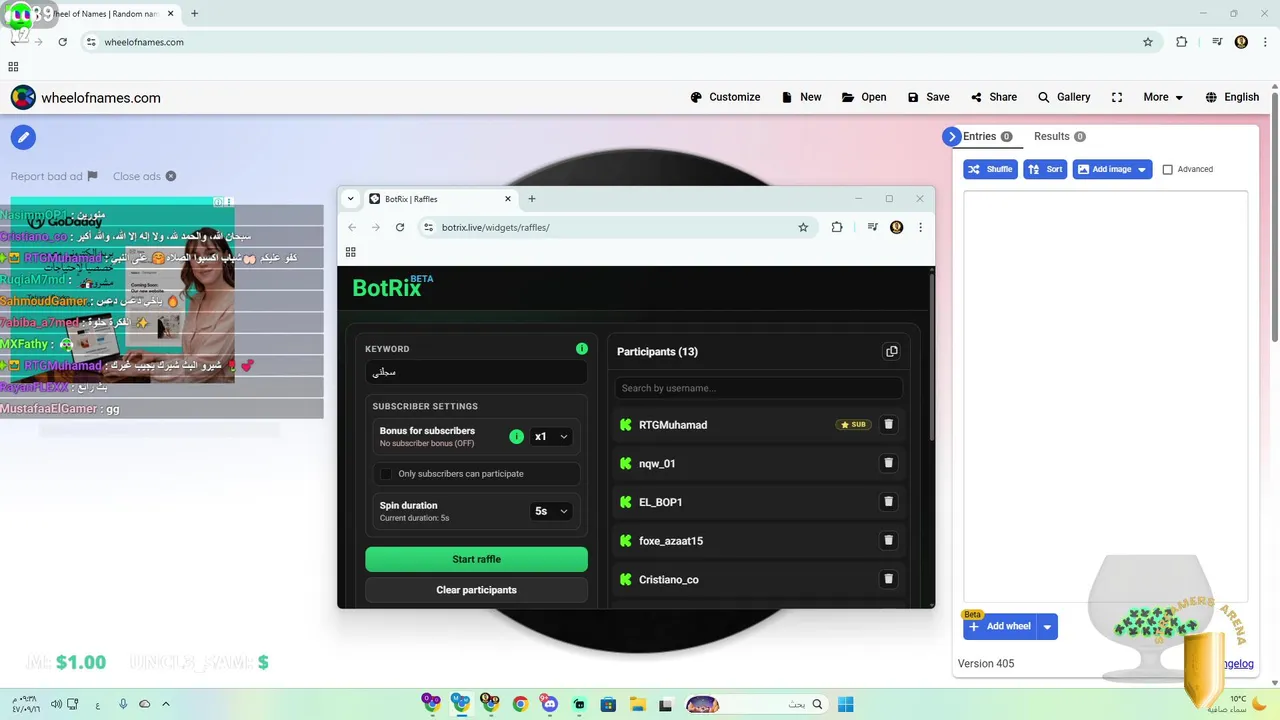
Task: Open the subscriber bonus x1 dropdown
Action: [551, 437]
